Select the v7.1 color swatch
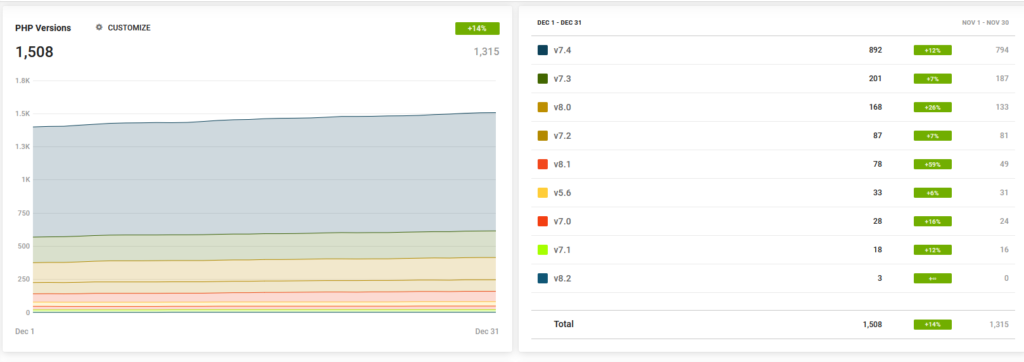Viewport: 1024px width, 362px height. click(x=543, y=250)
